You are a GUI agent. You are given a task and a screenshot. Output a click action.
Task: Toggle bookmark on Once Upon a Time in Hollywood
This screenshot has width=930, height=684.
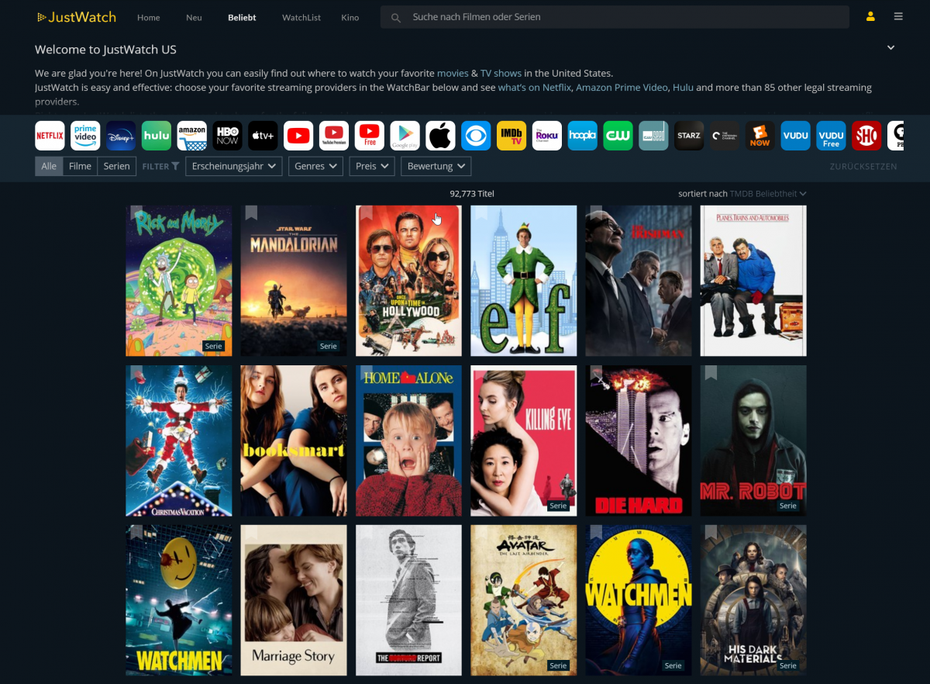click(367, 212)
